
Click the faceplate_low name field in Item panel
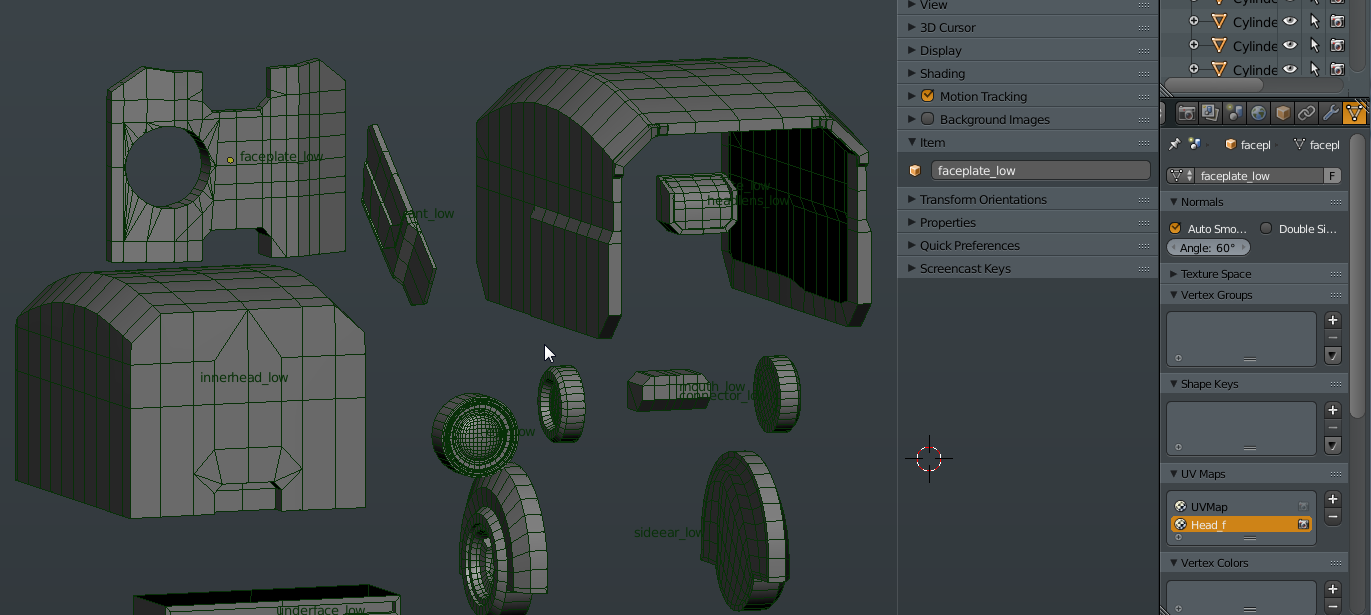[x=1040, y=171]
